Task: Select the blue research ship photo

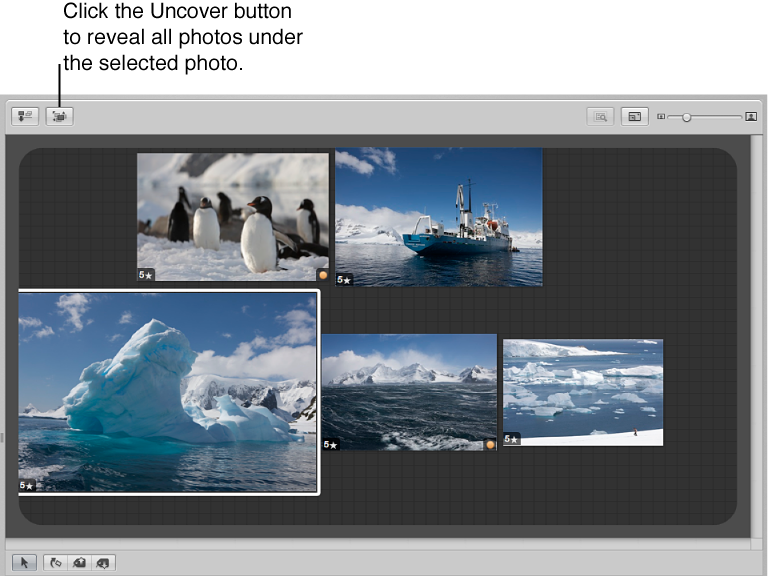Action: pos(439,217)
